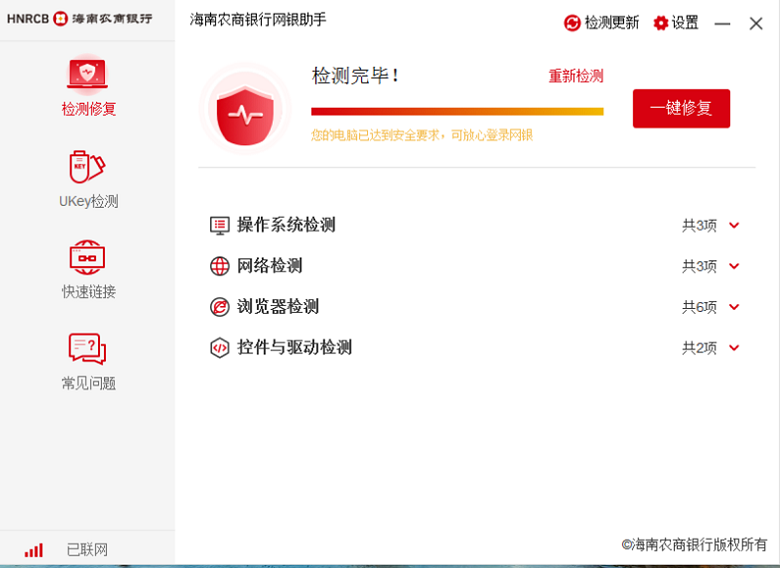Viewport: 780px width, 568px height.
Task: Click the 网络检测 row title
Action: point(270,266)
